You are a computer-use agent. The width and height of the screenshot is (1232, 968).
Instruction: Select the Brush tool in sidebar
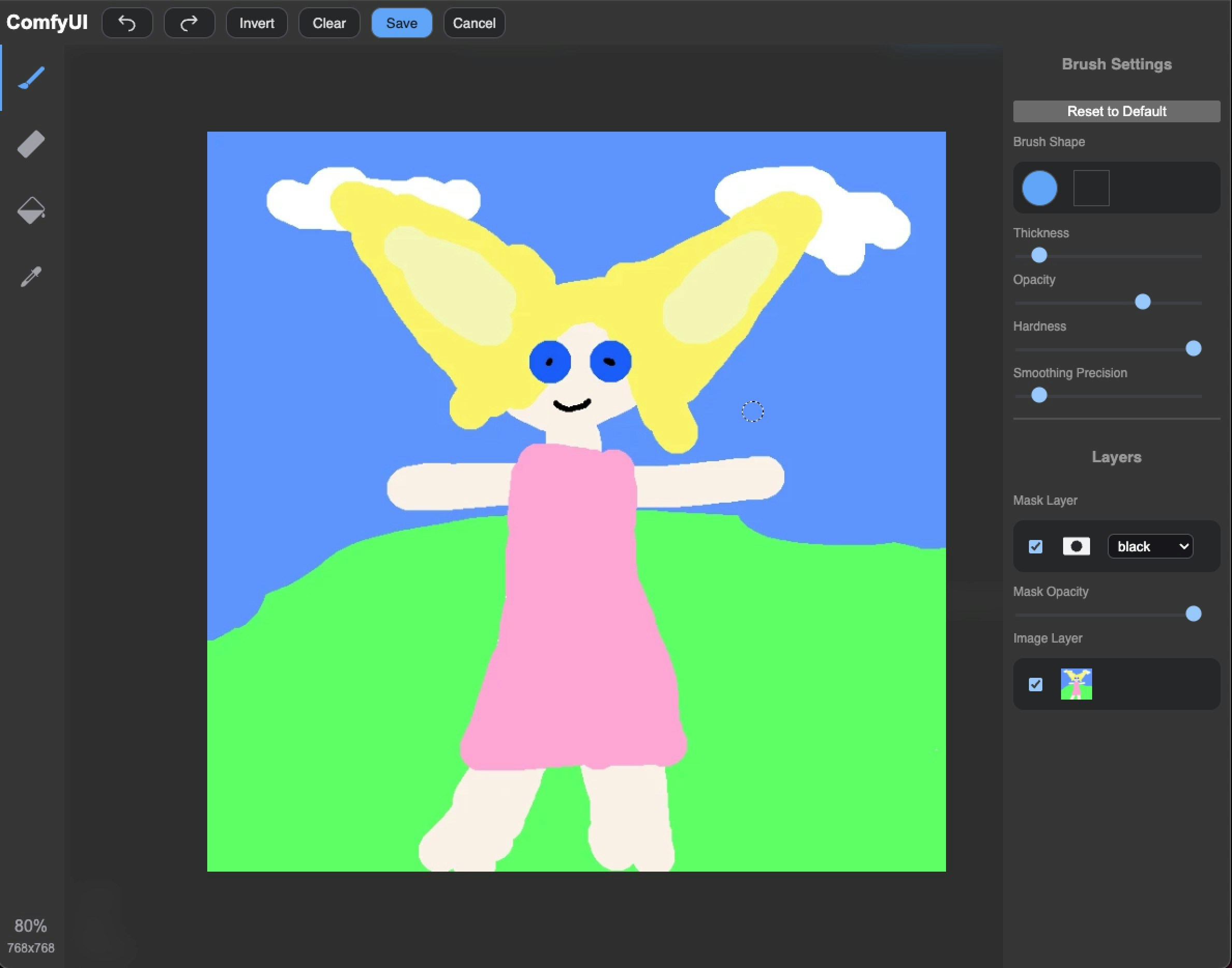(x=31, y=78)
